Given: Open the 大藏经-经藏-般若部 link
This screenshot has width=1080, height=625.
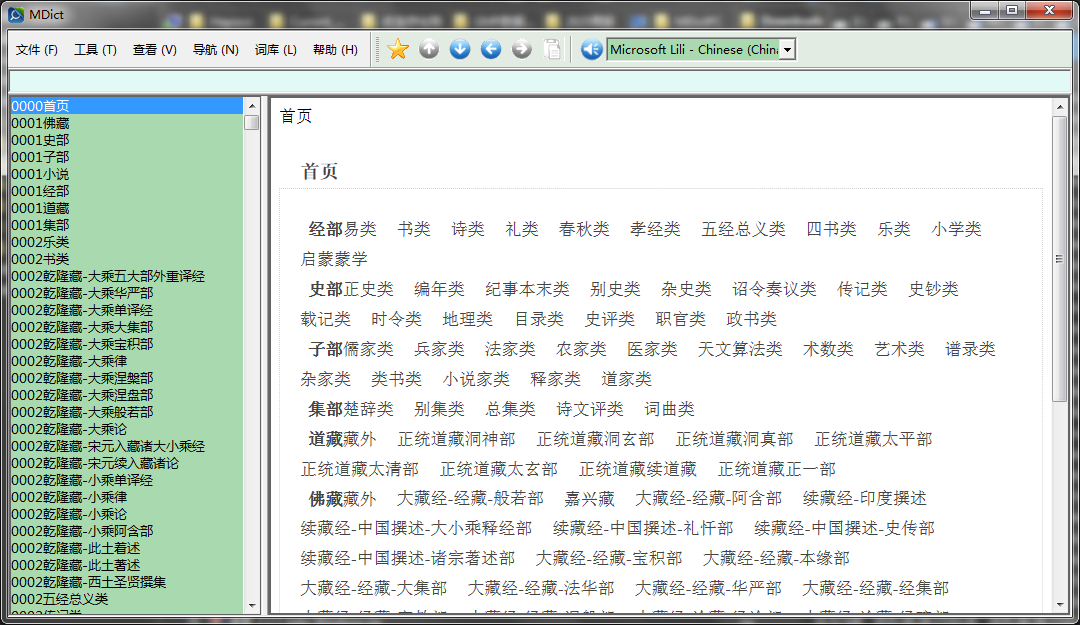Looking at the screenshot, I should 470,498.
